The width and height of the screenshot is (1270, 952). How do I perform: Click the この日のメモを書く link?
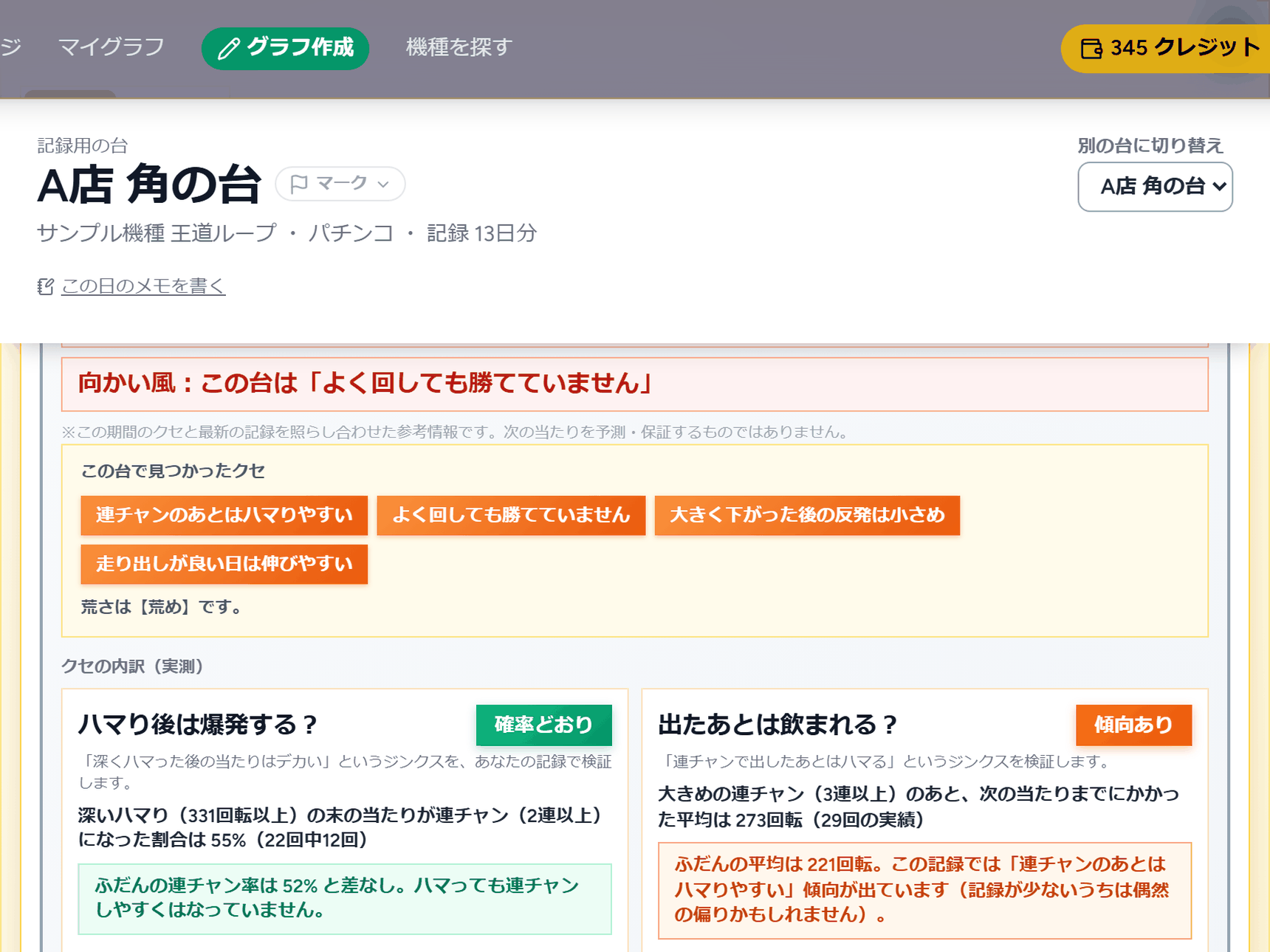point(143,286)
